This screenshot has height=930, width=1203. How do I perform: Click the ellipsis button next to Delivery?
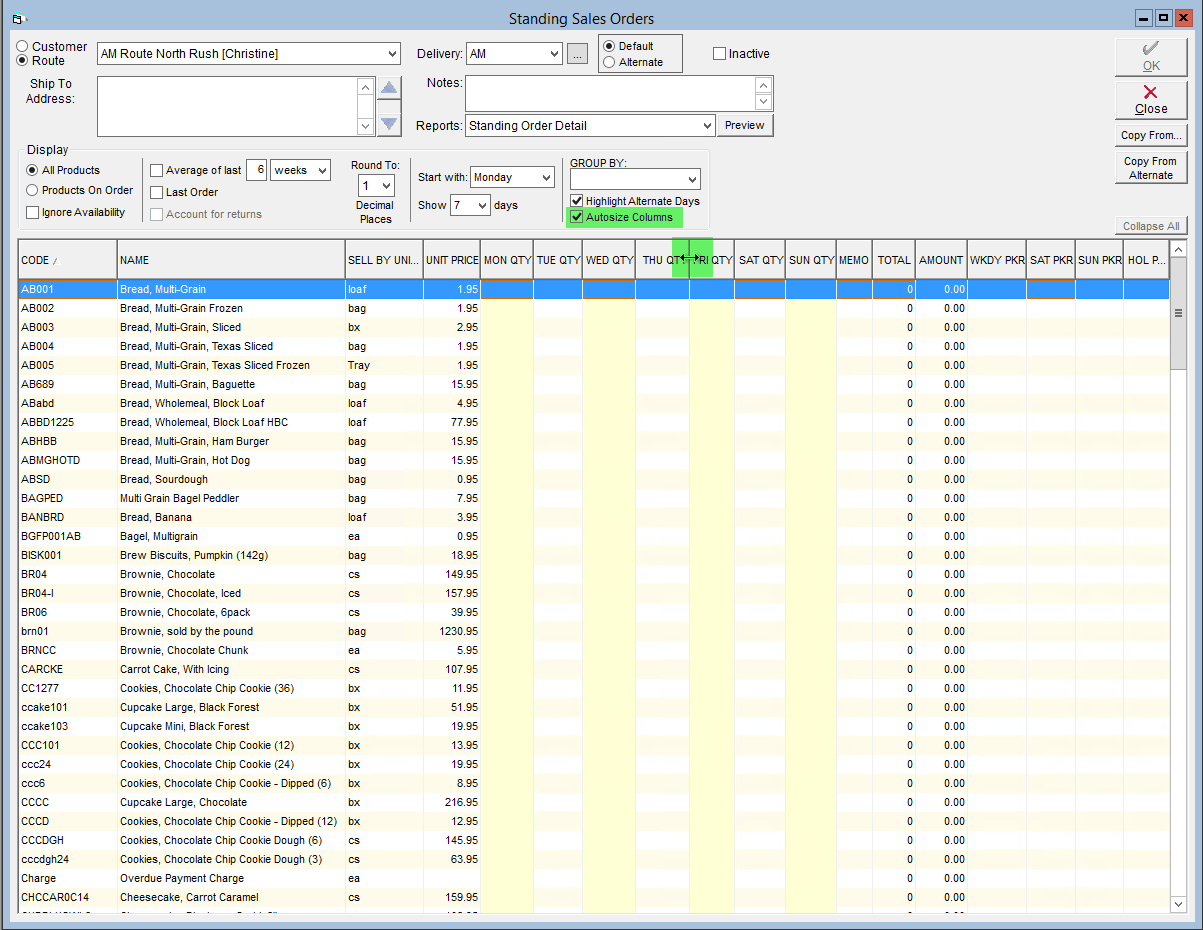[577, 54]
